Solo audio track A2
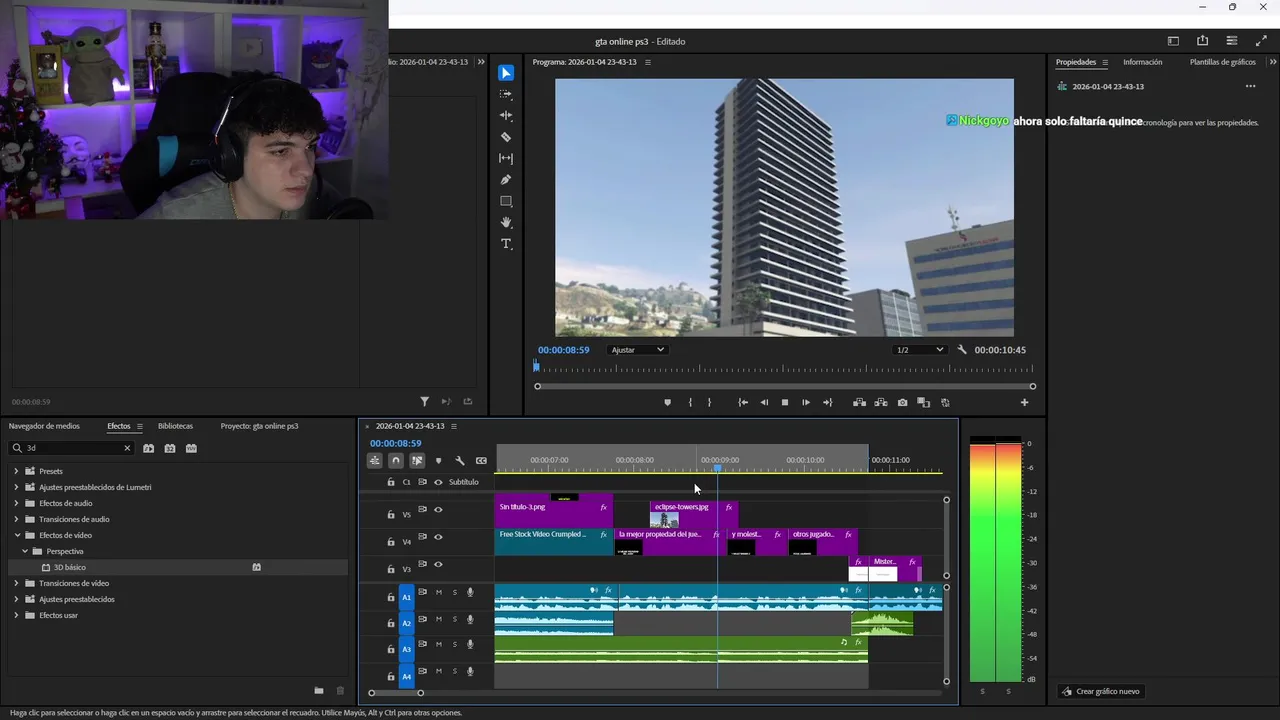The image size is (1280, 720). click(x=454, y=619)
